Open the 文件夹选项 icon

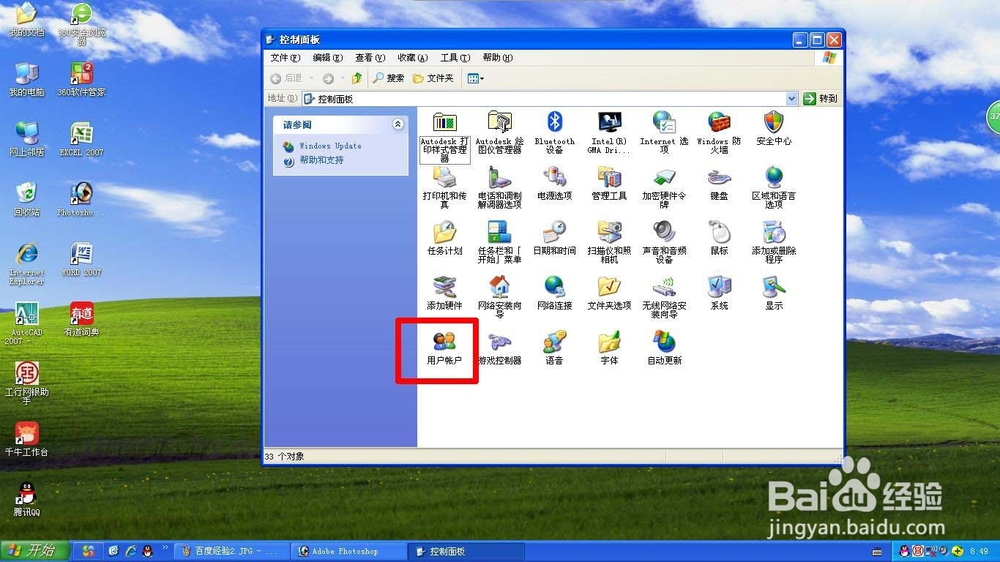(x=609, y=293)
